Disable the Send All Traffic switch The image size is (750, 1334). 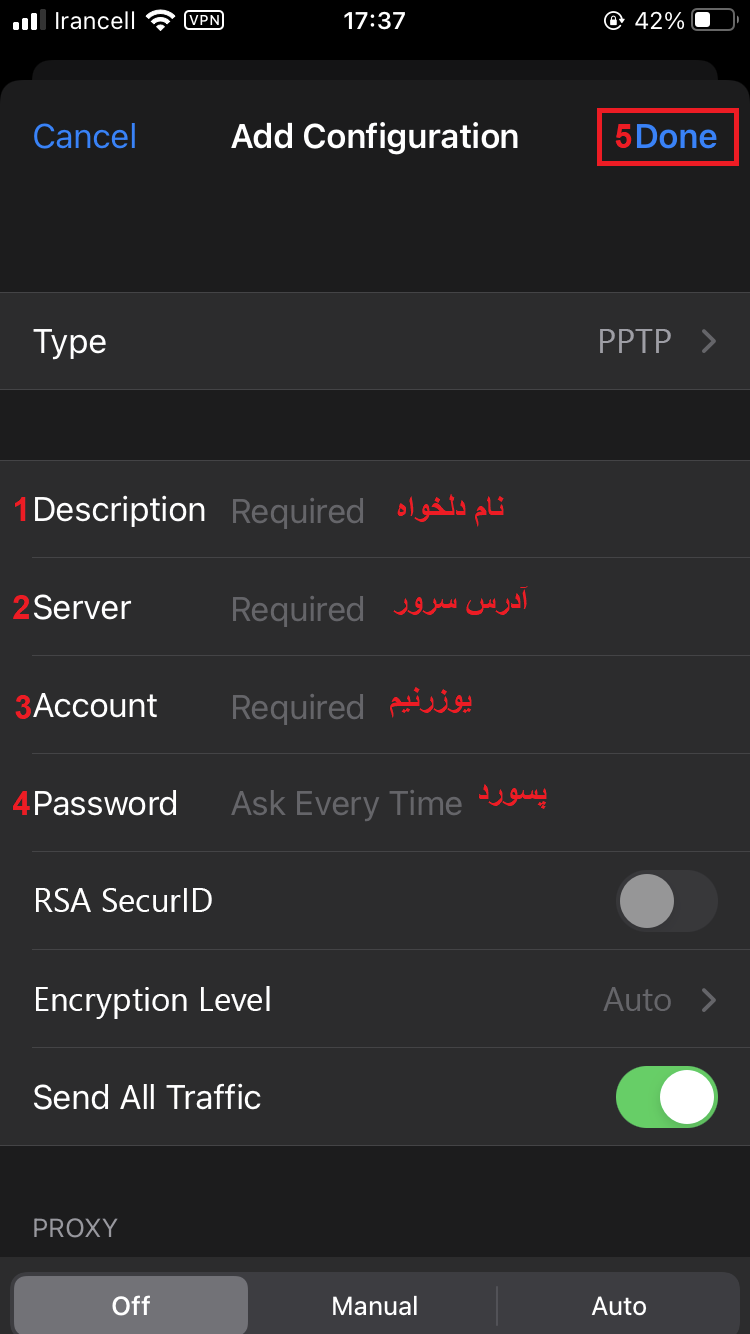[667, 1097]
